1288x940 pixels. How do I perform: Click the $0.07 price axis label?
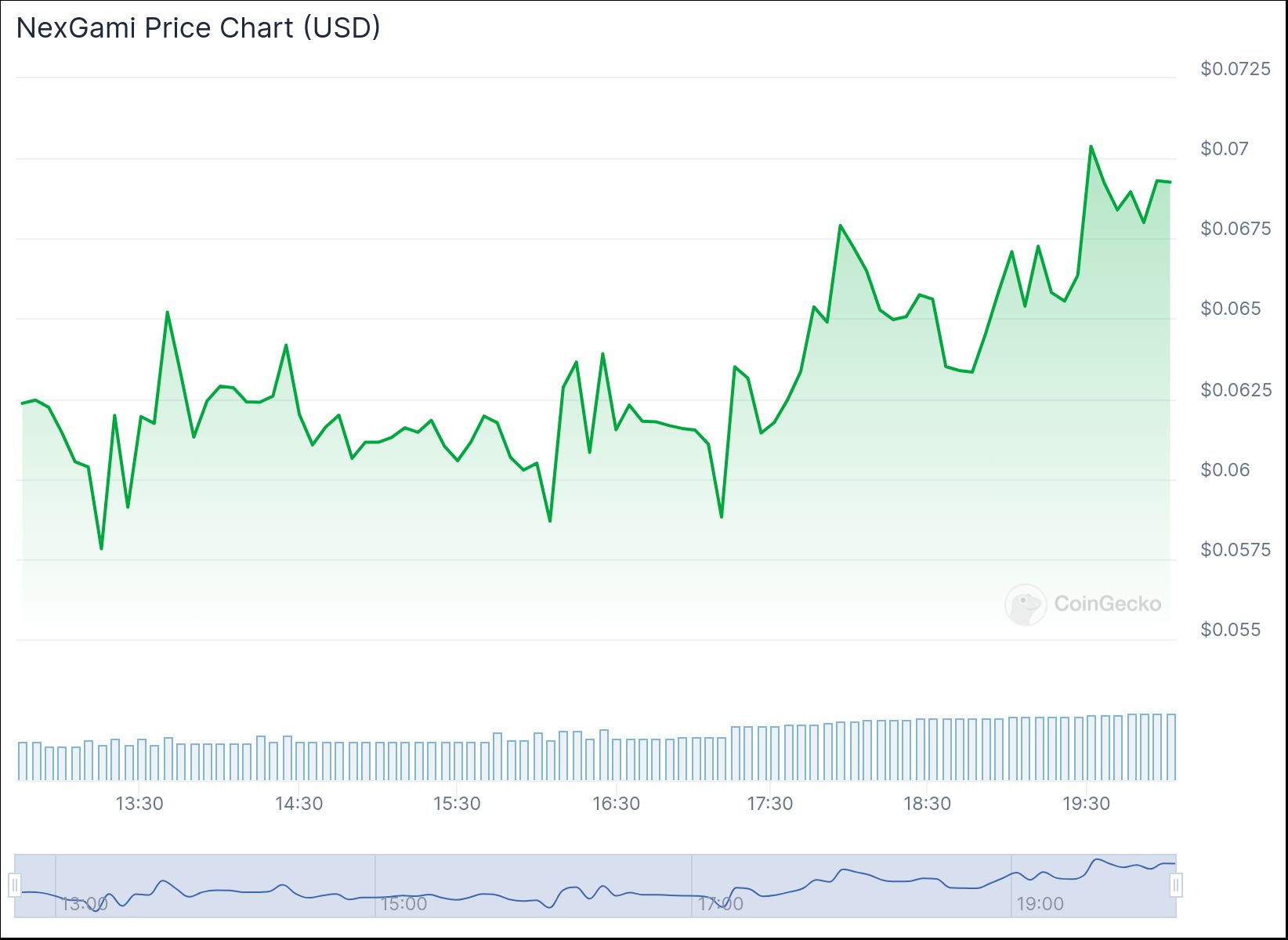(1225, 149)
